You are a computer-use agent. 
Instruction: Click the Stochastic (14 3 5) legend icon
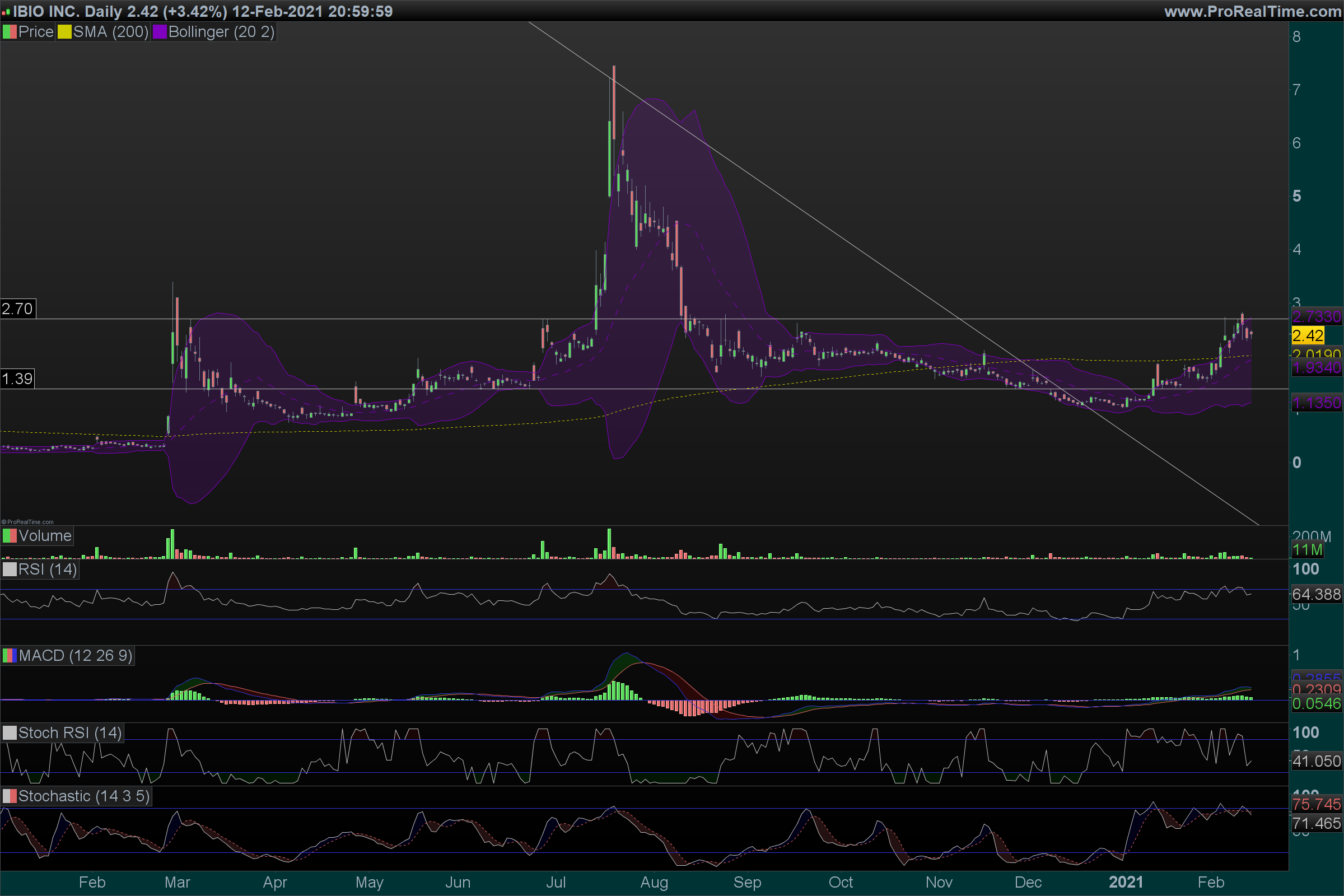click(x=10, y=796)
